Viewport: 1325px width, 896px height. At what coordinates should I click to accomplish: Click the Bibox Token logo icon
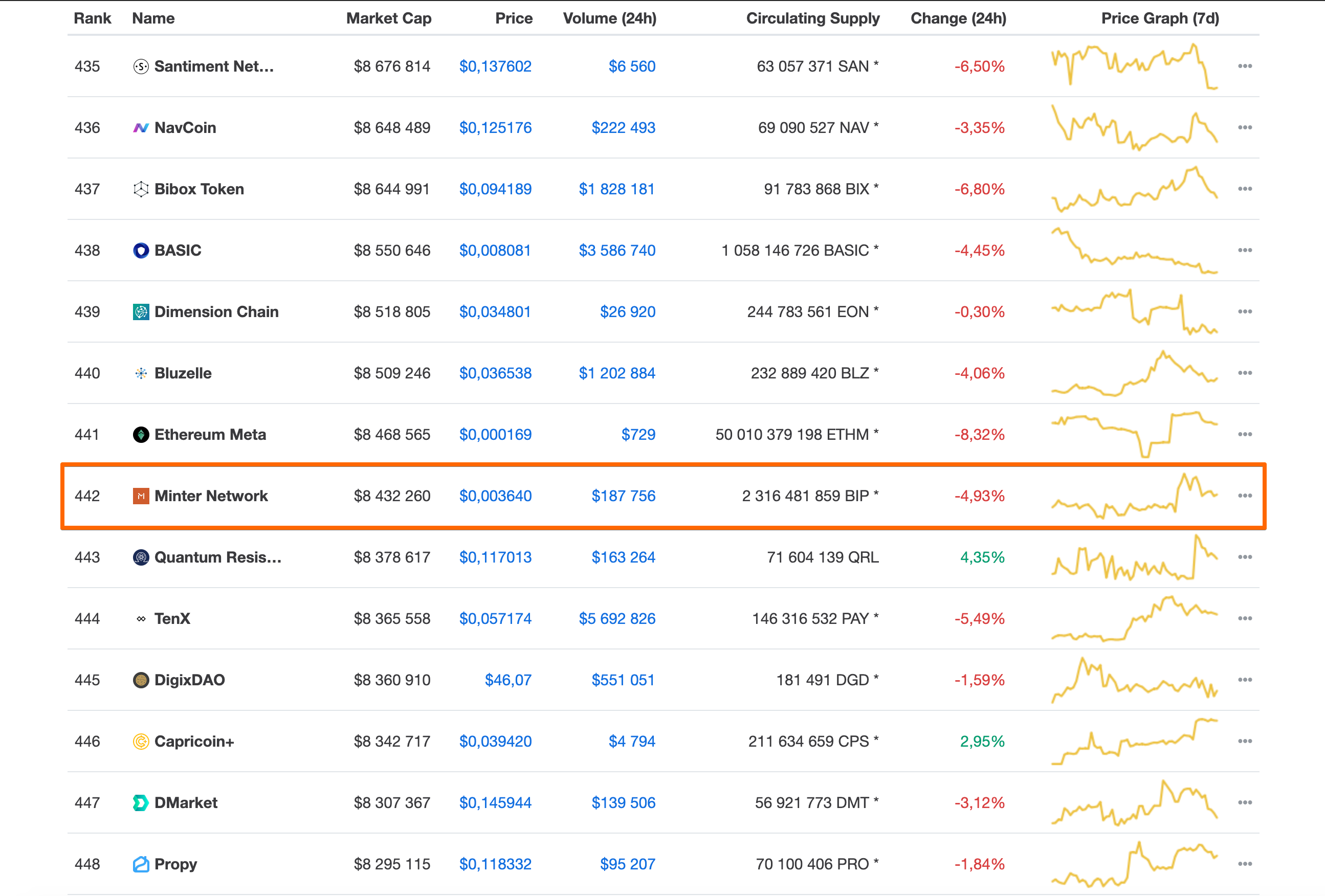coord(141,189)
